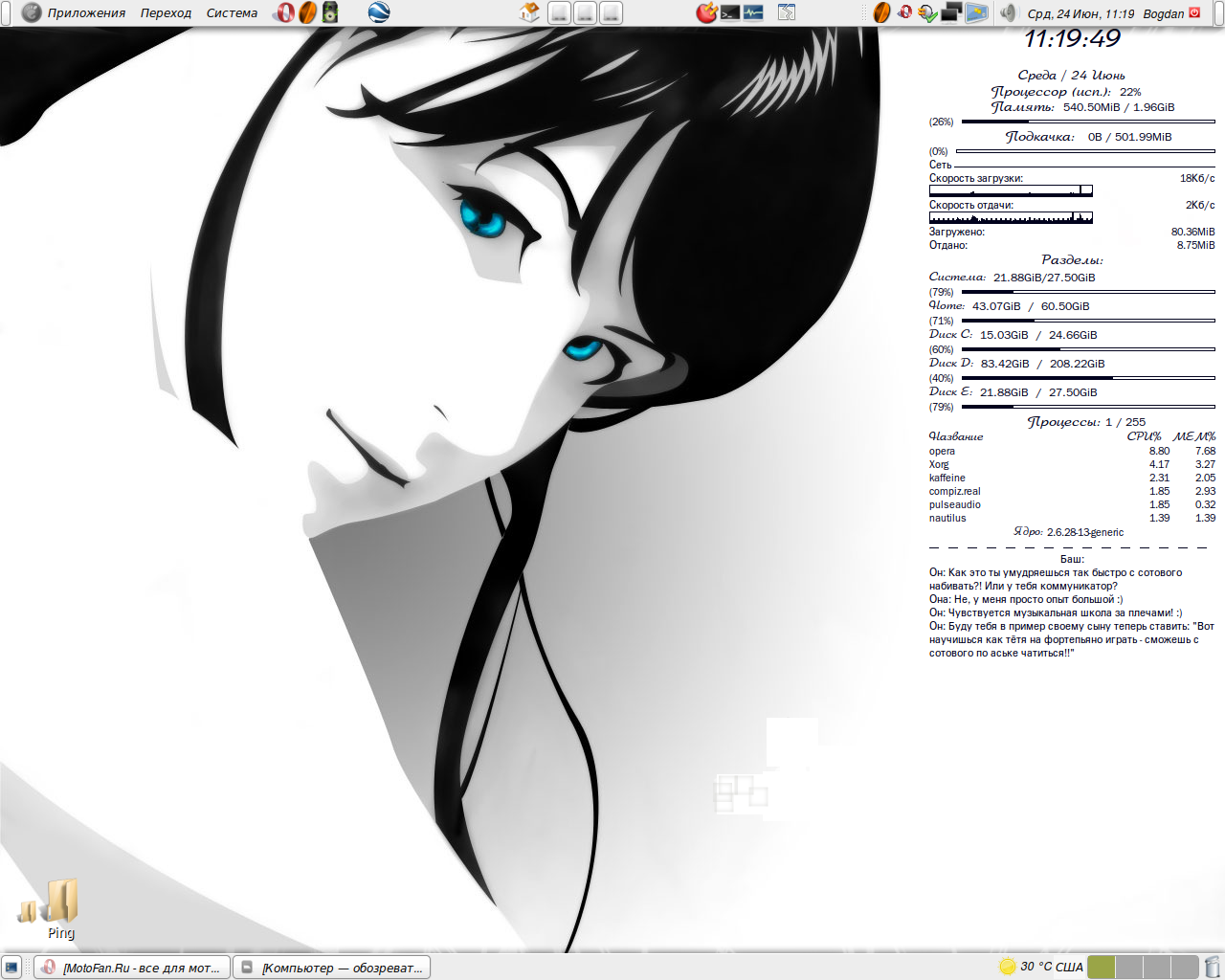
Task: Click the show desktop button
Action: click(x=11, y=968)
